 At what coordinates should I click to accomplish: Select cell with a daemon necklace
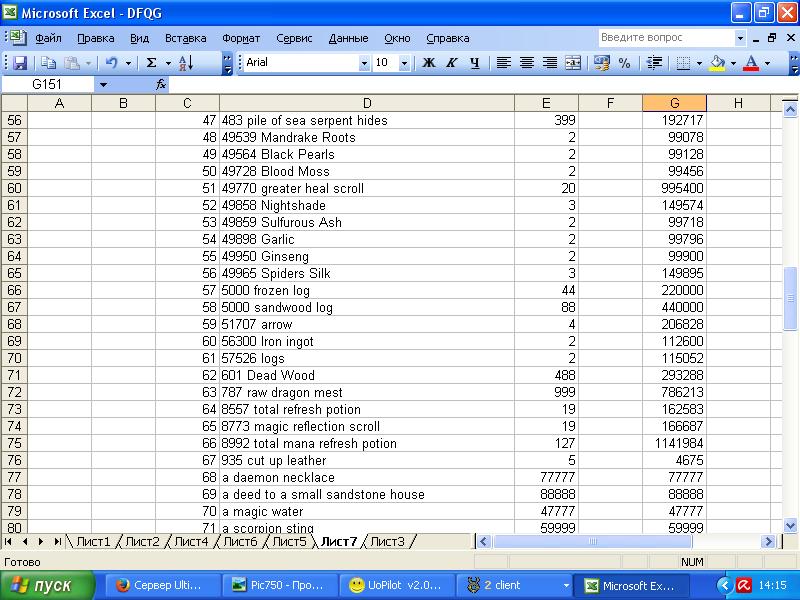[367, 478]
